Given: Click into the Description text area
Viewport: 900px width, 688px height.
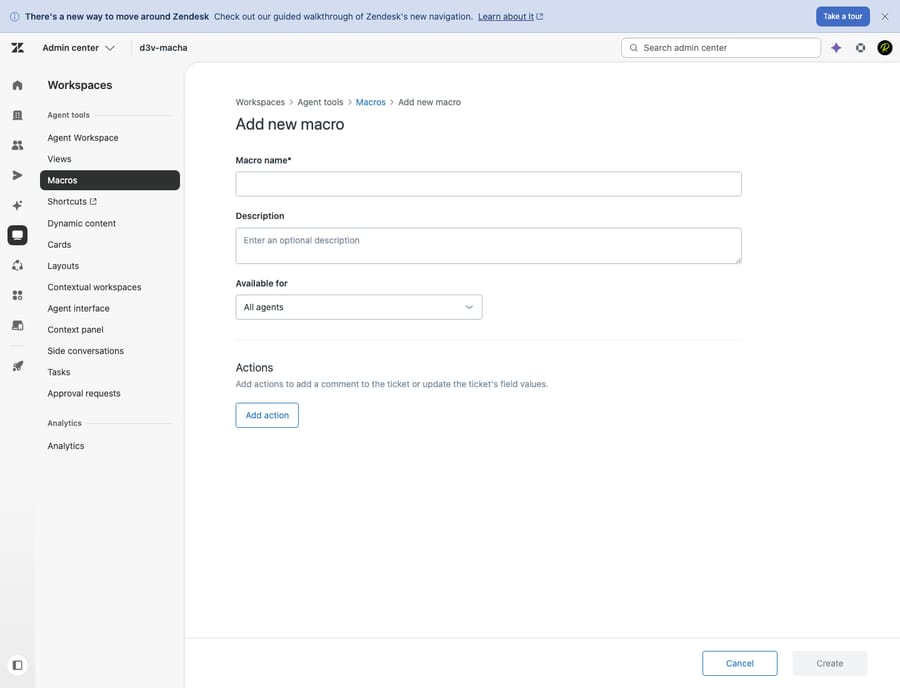Looking at the screenshot, I should point(488,246).
